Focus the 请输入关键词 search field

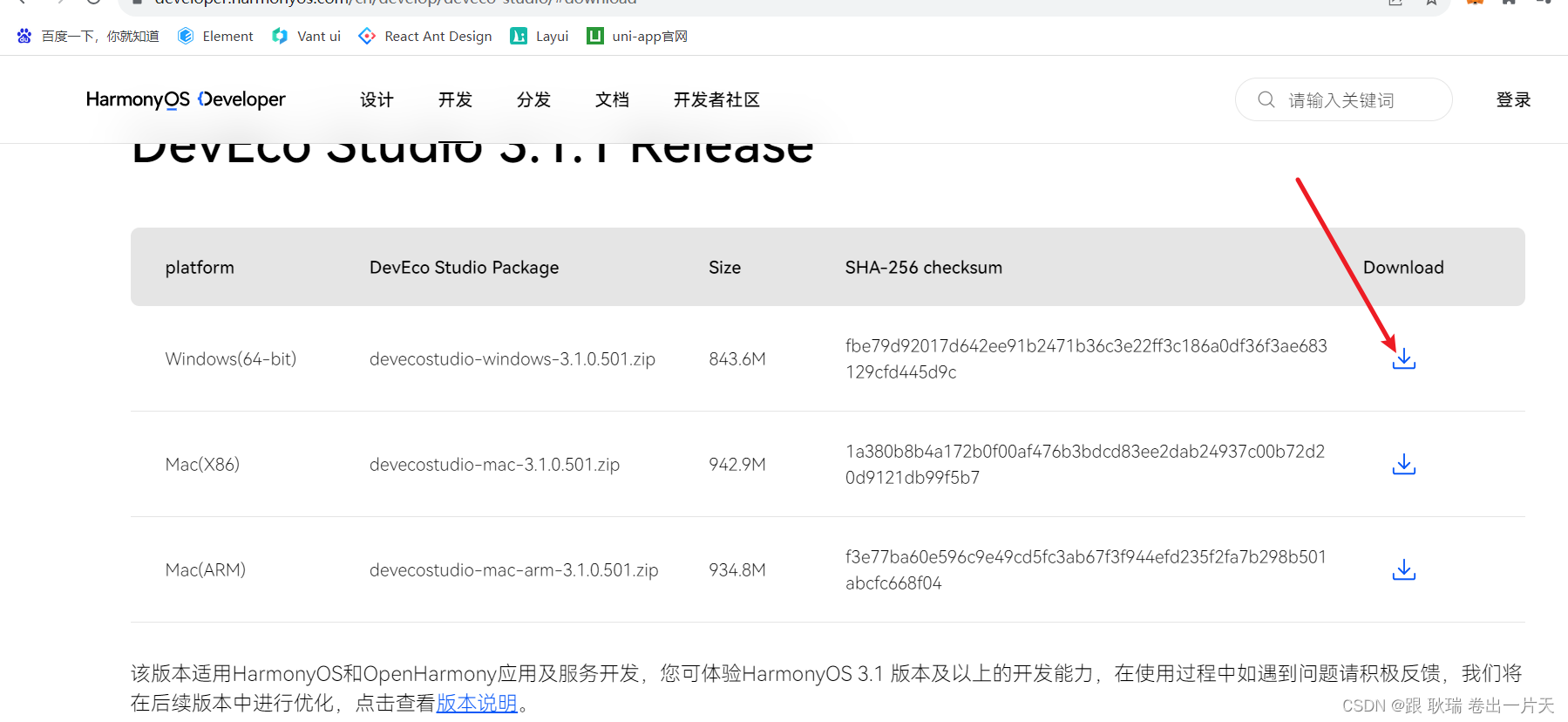click(x=1343, y=99)
